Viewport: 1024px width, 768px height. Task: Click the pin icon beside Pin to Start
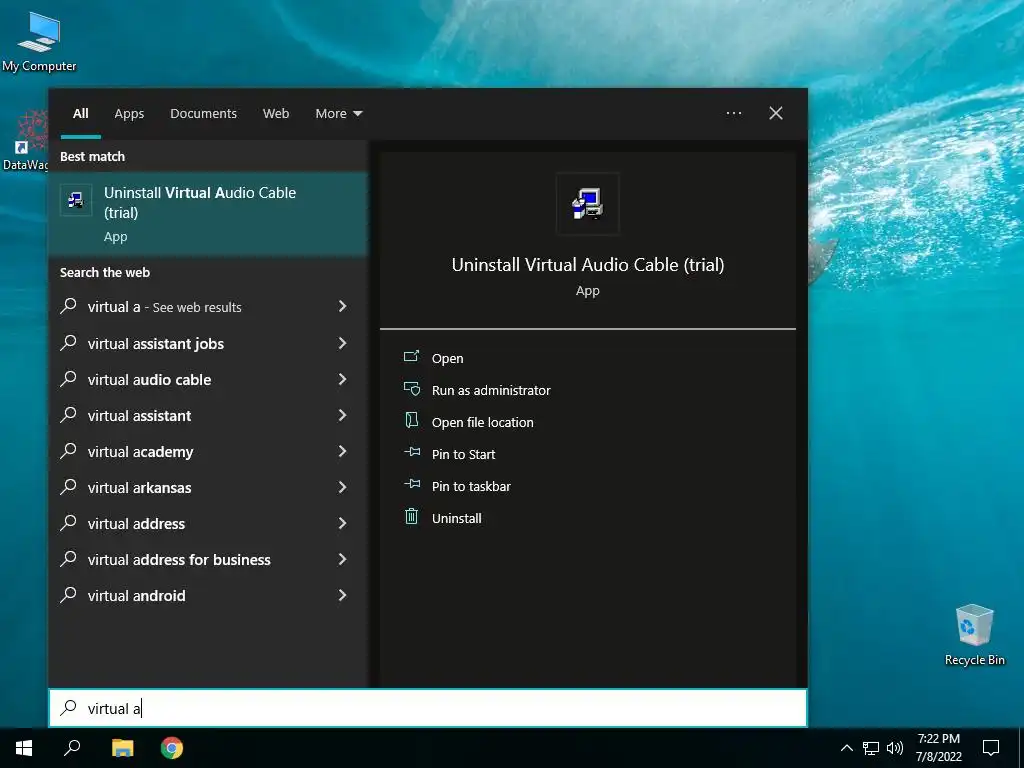(411, 452)
